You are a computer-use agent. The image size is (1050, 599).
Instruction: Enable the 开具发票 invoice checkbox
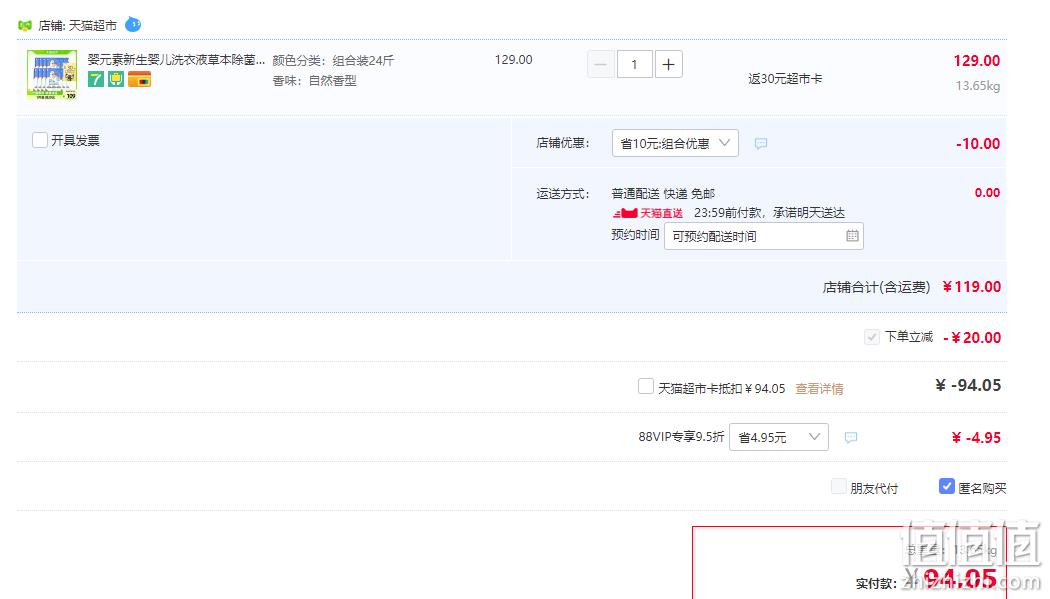(40, 140)
